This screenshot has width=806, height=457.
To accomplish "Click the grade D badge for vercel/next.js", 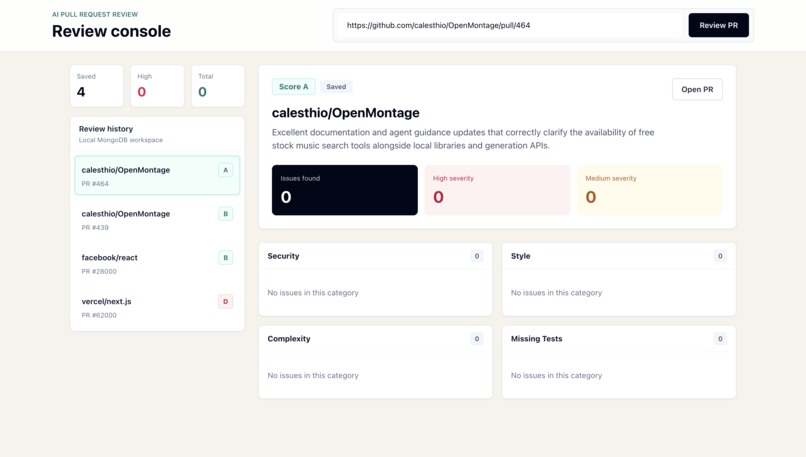I will click(225, 301).
